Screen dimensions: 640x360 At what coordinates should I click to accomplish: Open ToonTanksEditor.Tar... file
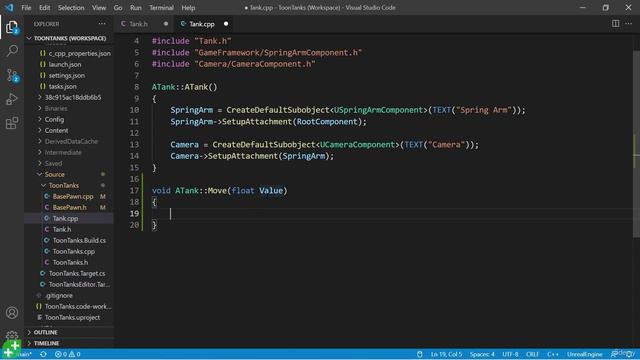tap(69, 285)
